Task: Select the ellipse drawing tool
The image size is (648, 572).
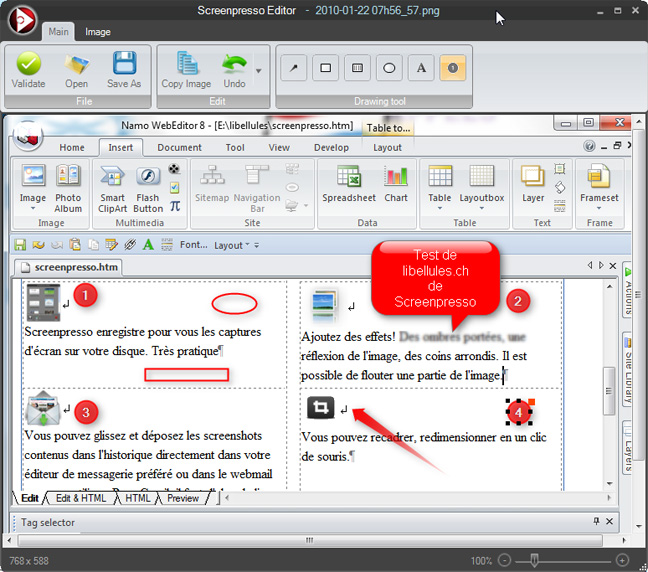Action: pos(389,68)
